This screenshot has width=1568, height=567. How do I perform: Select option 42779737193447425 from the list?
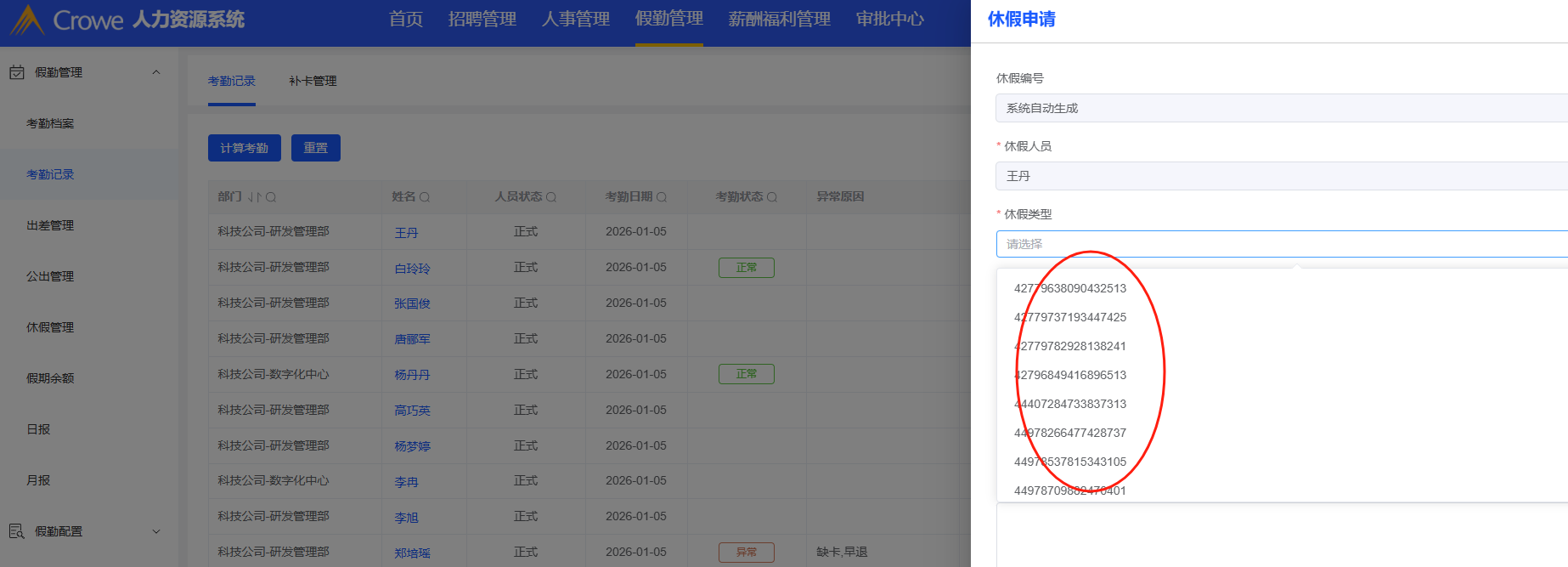1069,317
